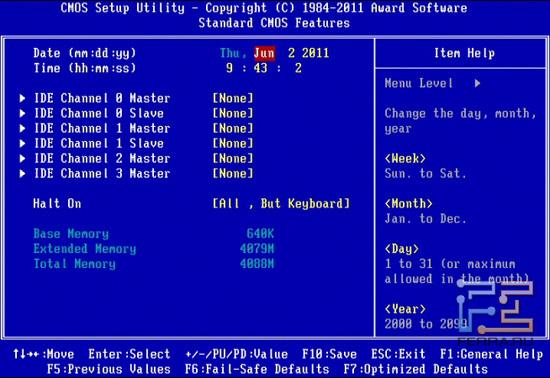
Task: Expand arrow beside IDE Channel 0 Master
Action: tap(22, 98)
